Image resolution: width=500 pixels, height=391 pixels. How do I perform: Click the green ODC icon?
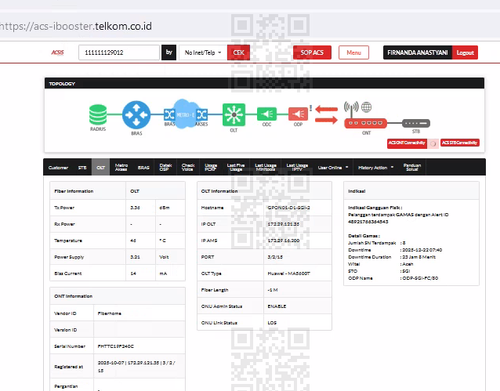pos(267,114)
